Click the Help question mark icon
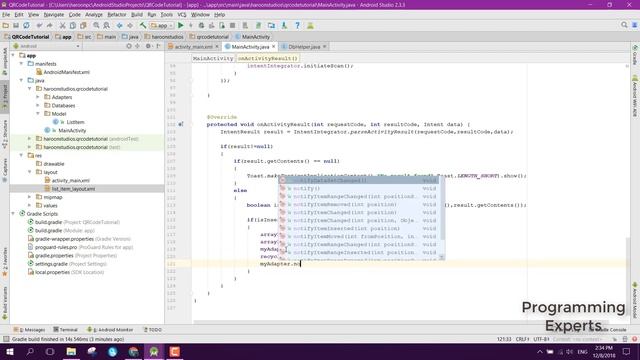Screen dimensions: 640x360 click(x=298, y=25)
